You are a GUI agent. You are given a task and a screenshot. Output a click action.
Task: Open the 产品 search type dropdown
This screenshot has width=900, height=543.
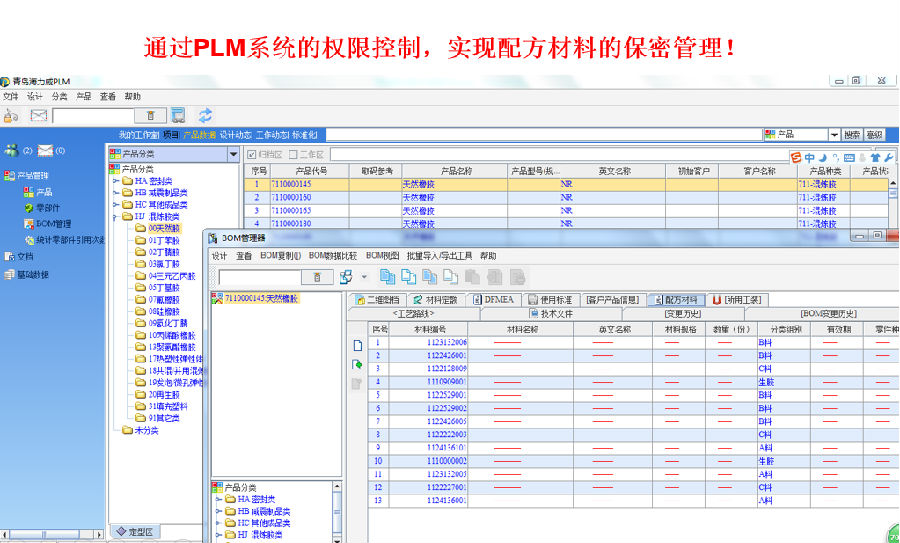[x=833, y=134]
